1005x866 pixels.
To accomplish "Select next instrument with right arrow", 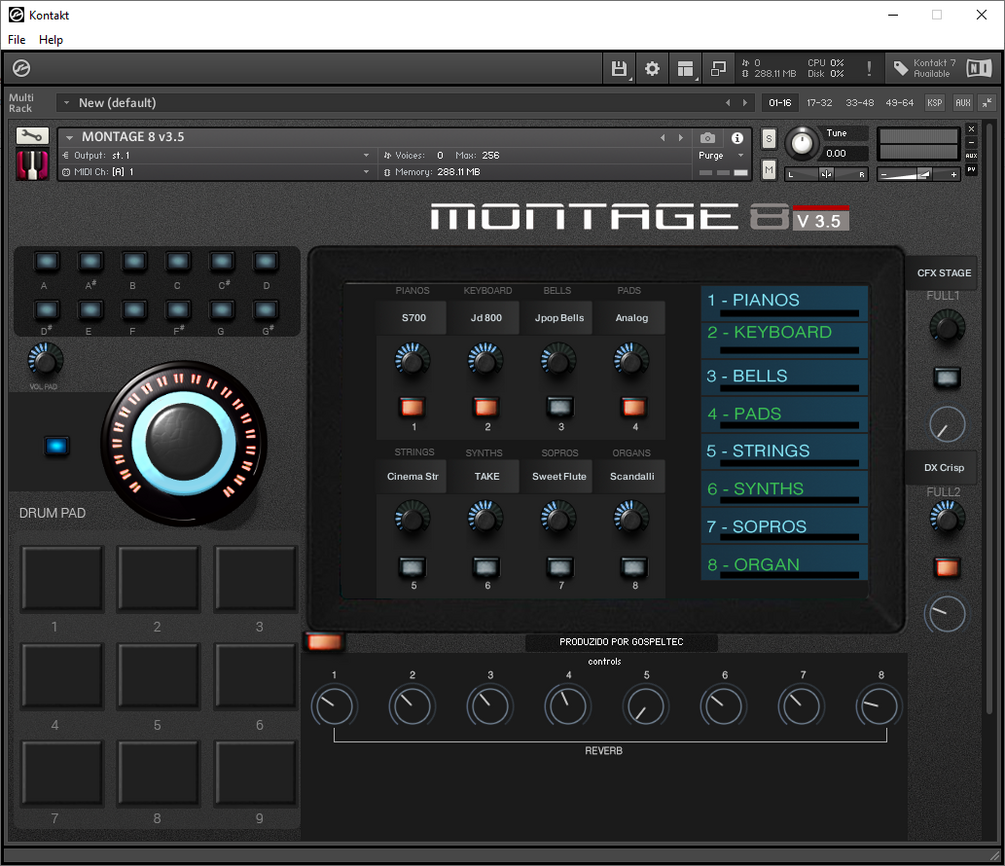I will 681,138.
